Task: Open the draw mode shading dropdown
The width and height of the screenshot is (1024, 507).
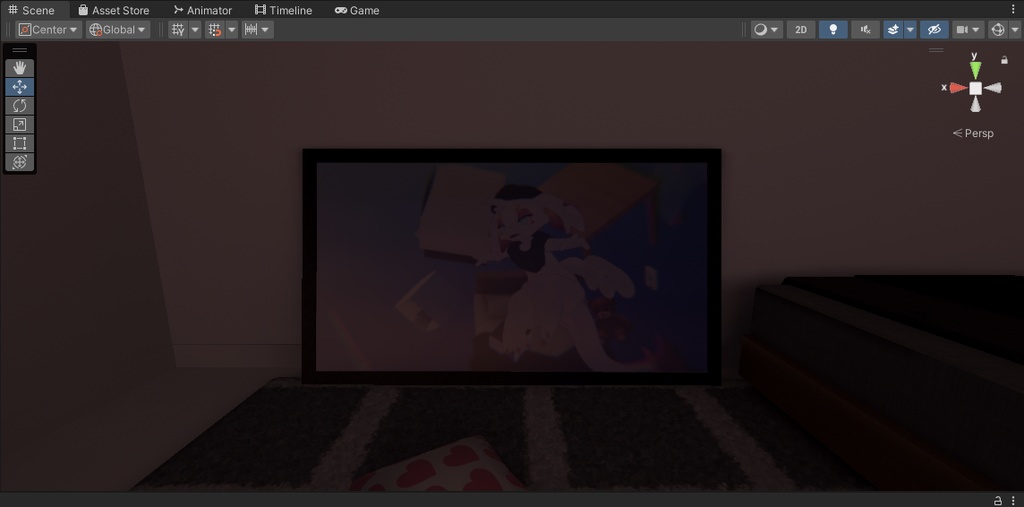Action: [x=767, y=29]
